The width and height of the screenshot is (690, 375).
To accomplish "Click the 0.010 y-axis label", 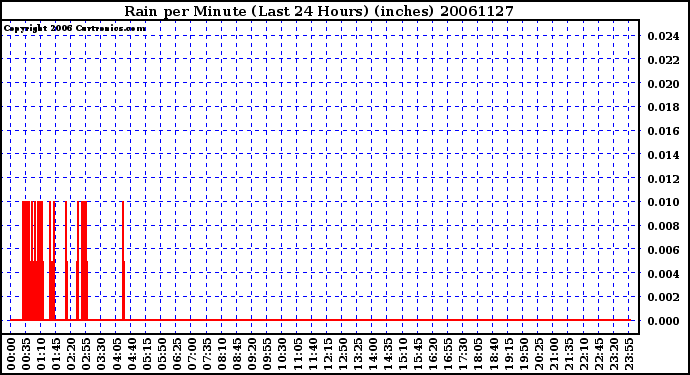I will click(x=663, y=202).
